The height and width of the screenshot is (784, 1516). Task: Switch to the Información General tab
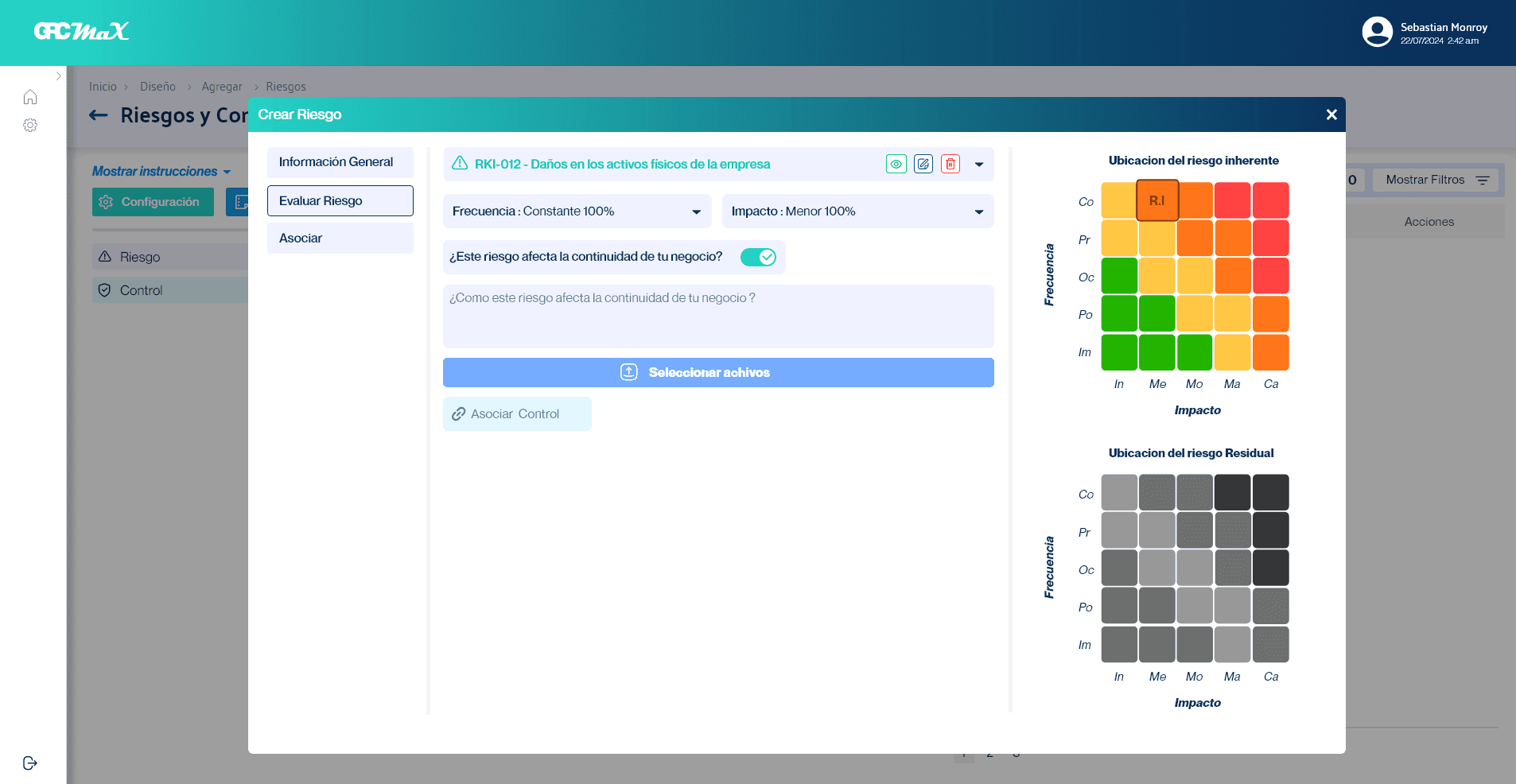click(x=340, y=162)
